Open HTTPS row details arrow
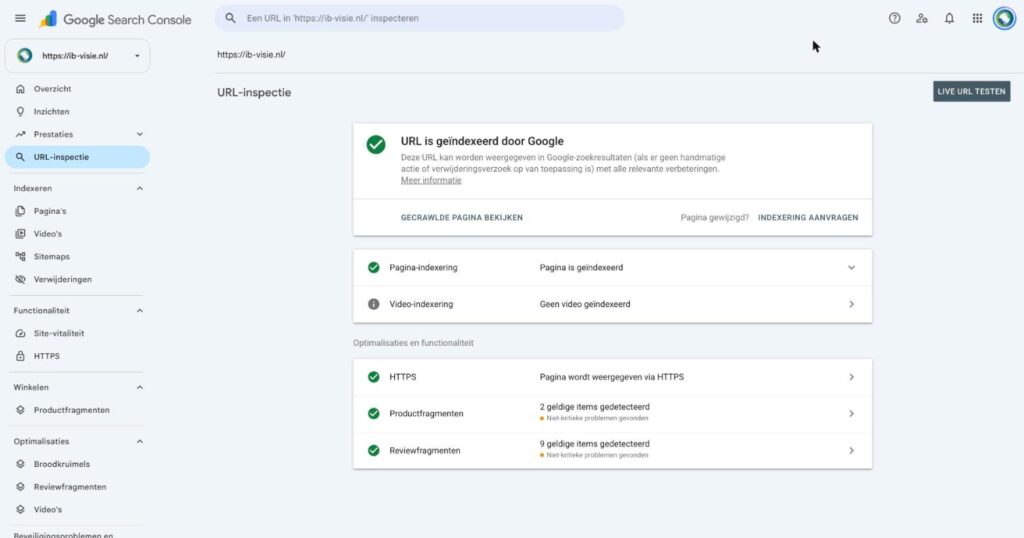The width and height of the screenshot is (1024, 538). click(851, 377)
